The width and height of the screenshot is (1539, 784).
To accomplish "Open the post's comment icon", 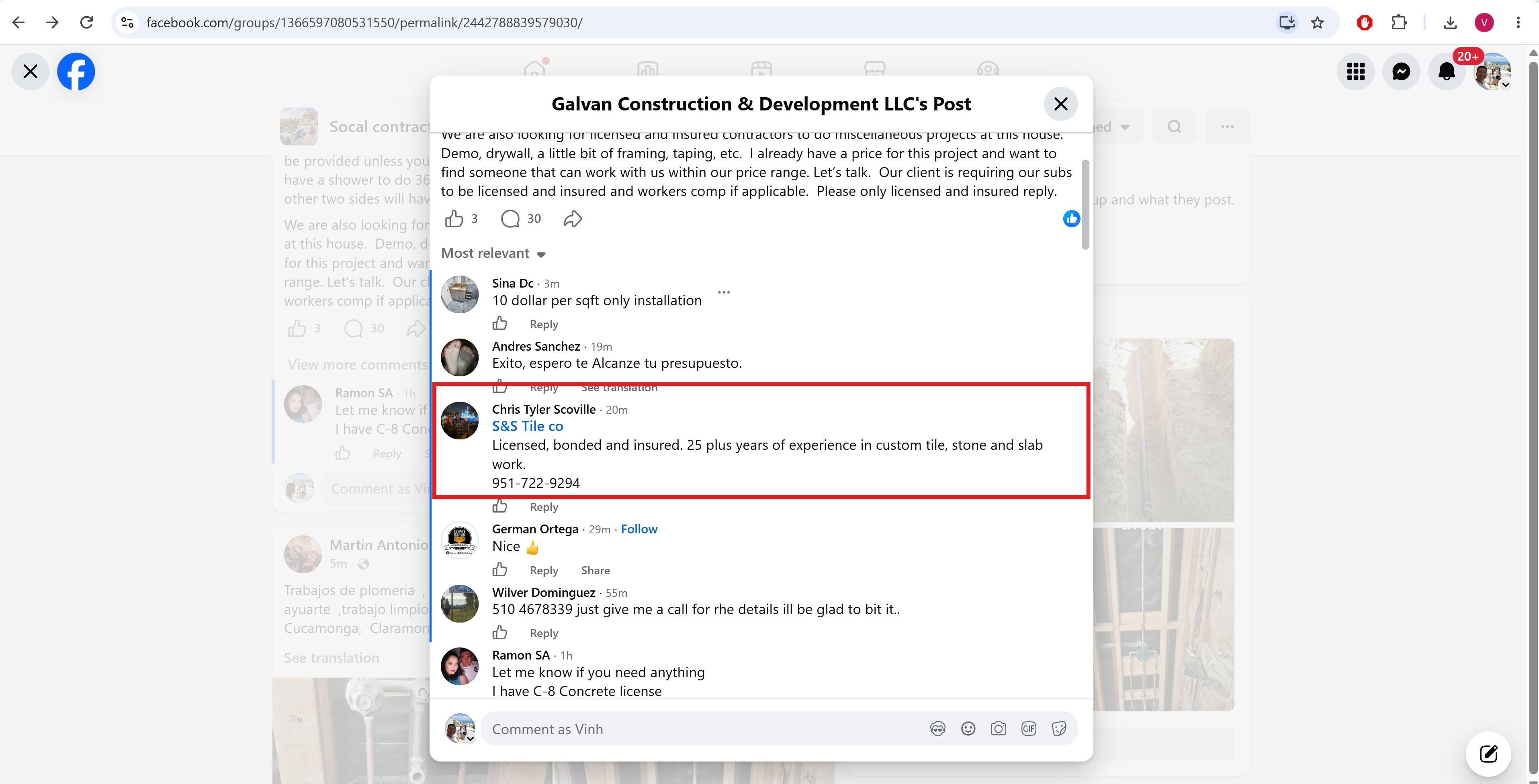I will click(x=510, y=218).
